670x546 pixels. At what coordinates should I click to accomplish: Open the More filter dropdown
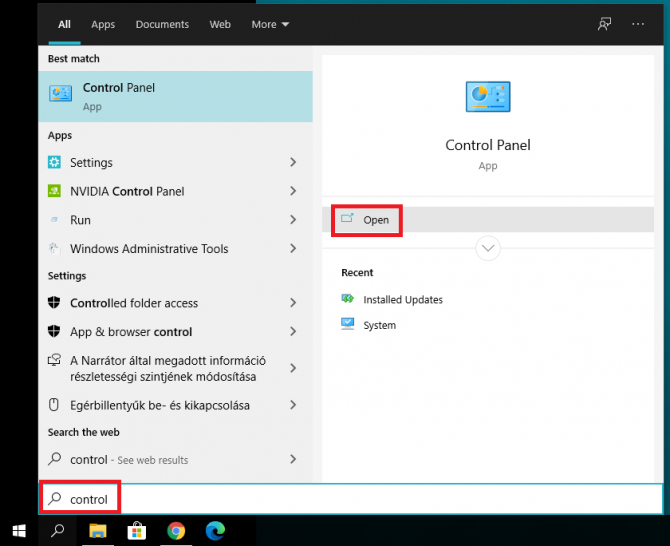270,24
